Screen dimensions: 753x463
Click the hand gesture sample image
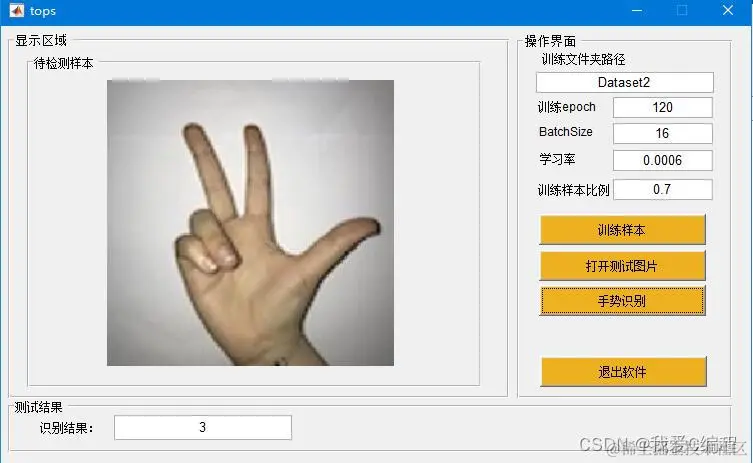250,223
